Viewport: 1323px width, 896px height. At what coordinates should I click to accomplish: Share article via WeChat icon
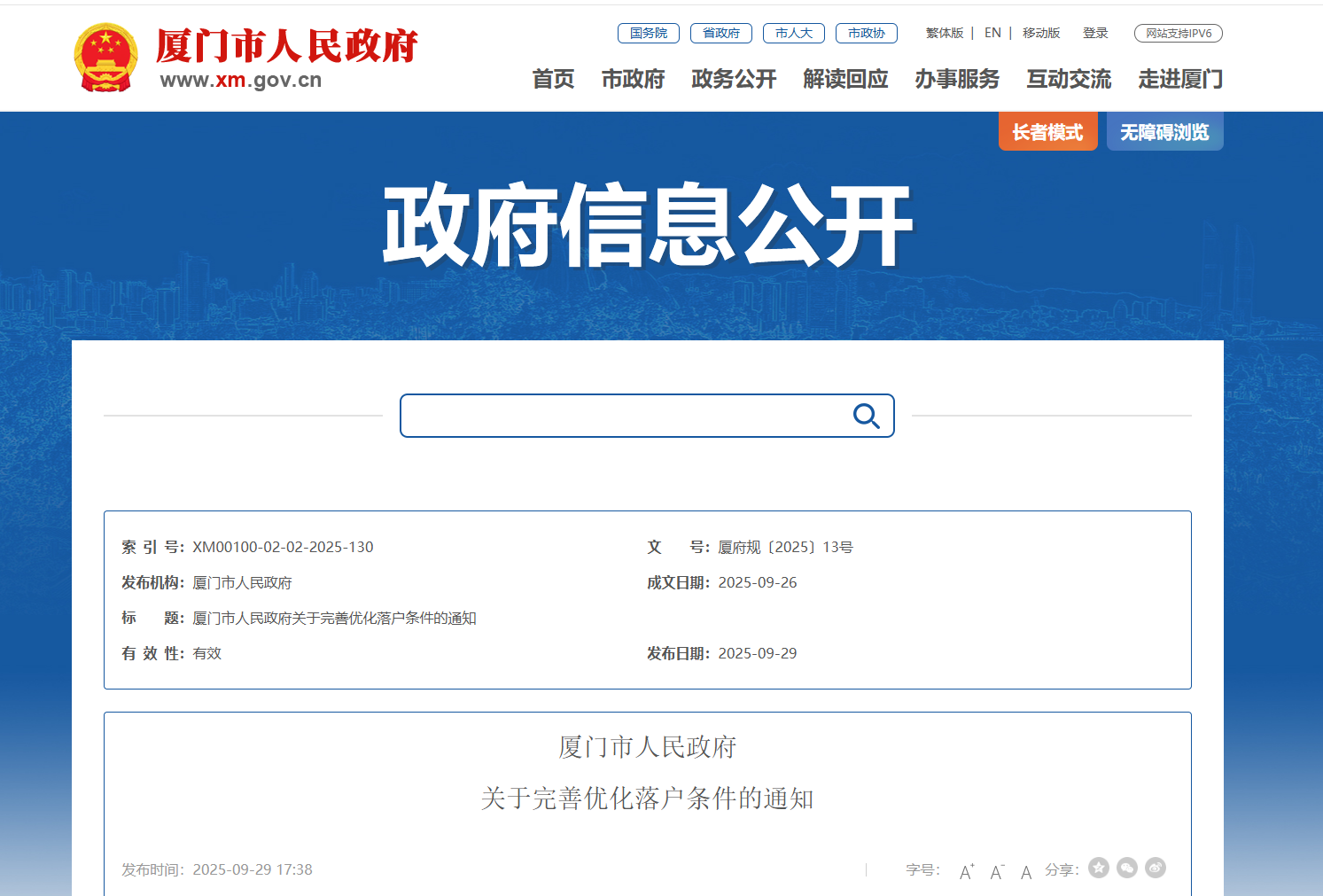coord(1127,869)
